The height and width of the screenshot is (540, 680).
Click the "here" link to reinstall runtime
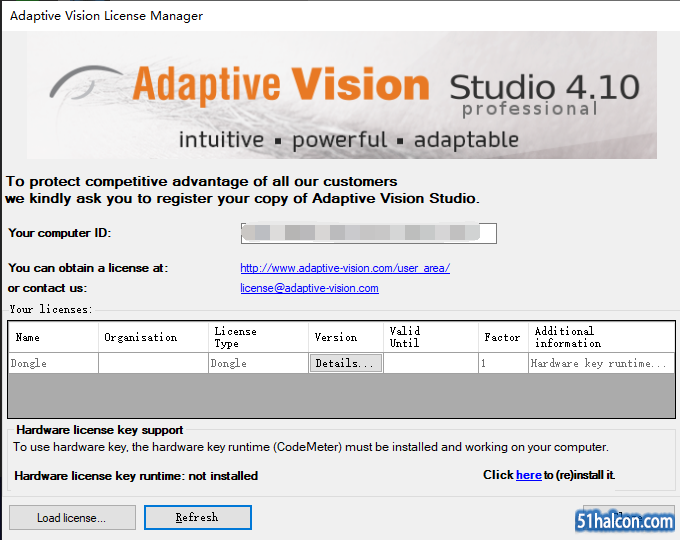(528, 475)
